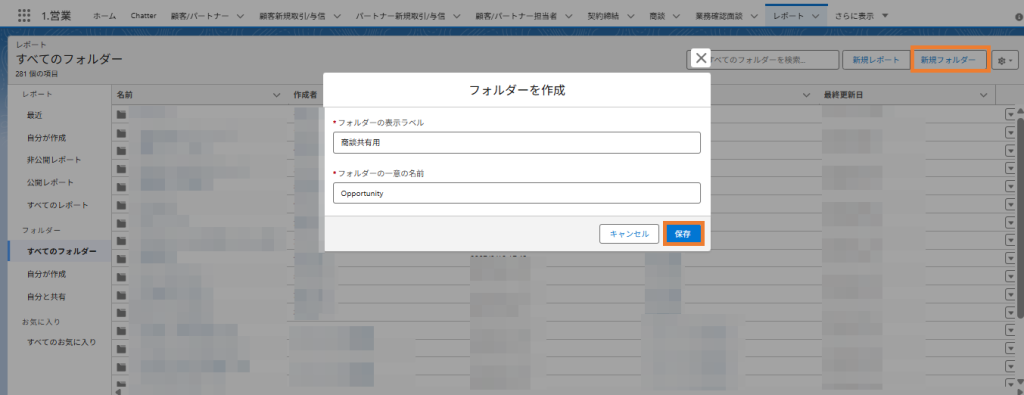Focus the フォルダーの表示ラベル input field
This screenshot has height=395, width=1024.
coord(516,142)
